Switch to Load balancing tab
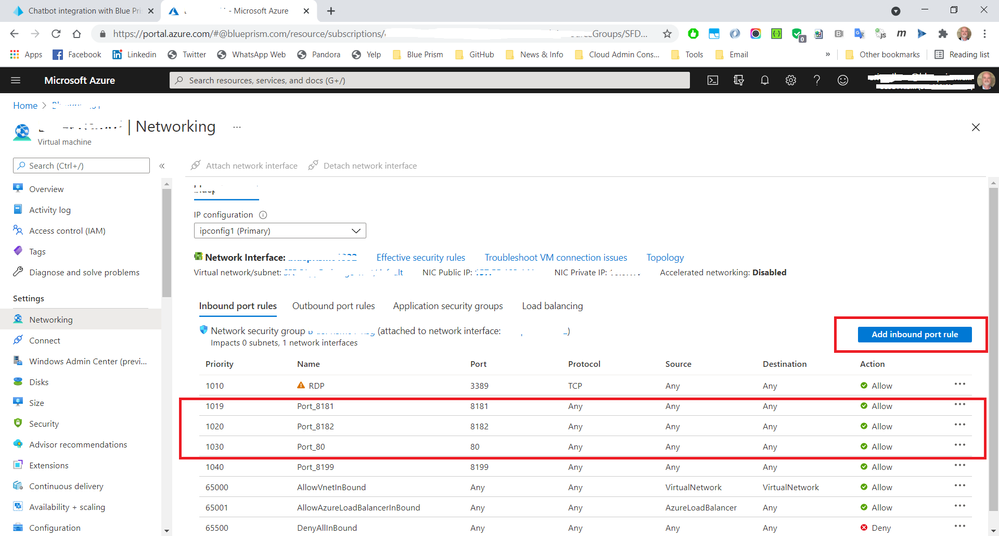Screen dimensions: 999x536 tap(552, 306)
